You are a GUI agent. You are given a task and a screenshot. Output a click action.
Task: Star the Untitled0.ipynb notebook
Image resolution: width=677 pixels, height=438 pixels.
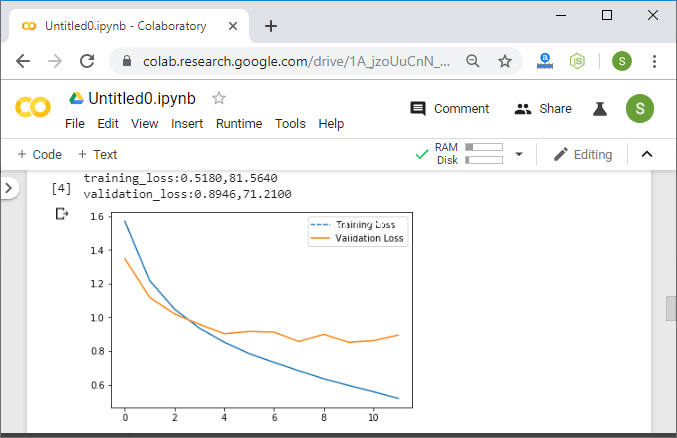(x=219, y=98)
